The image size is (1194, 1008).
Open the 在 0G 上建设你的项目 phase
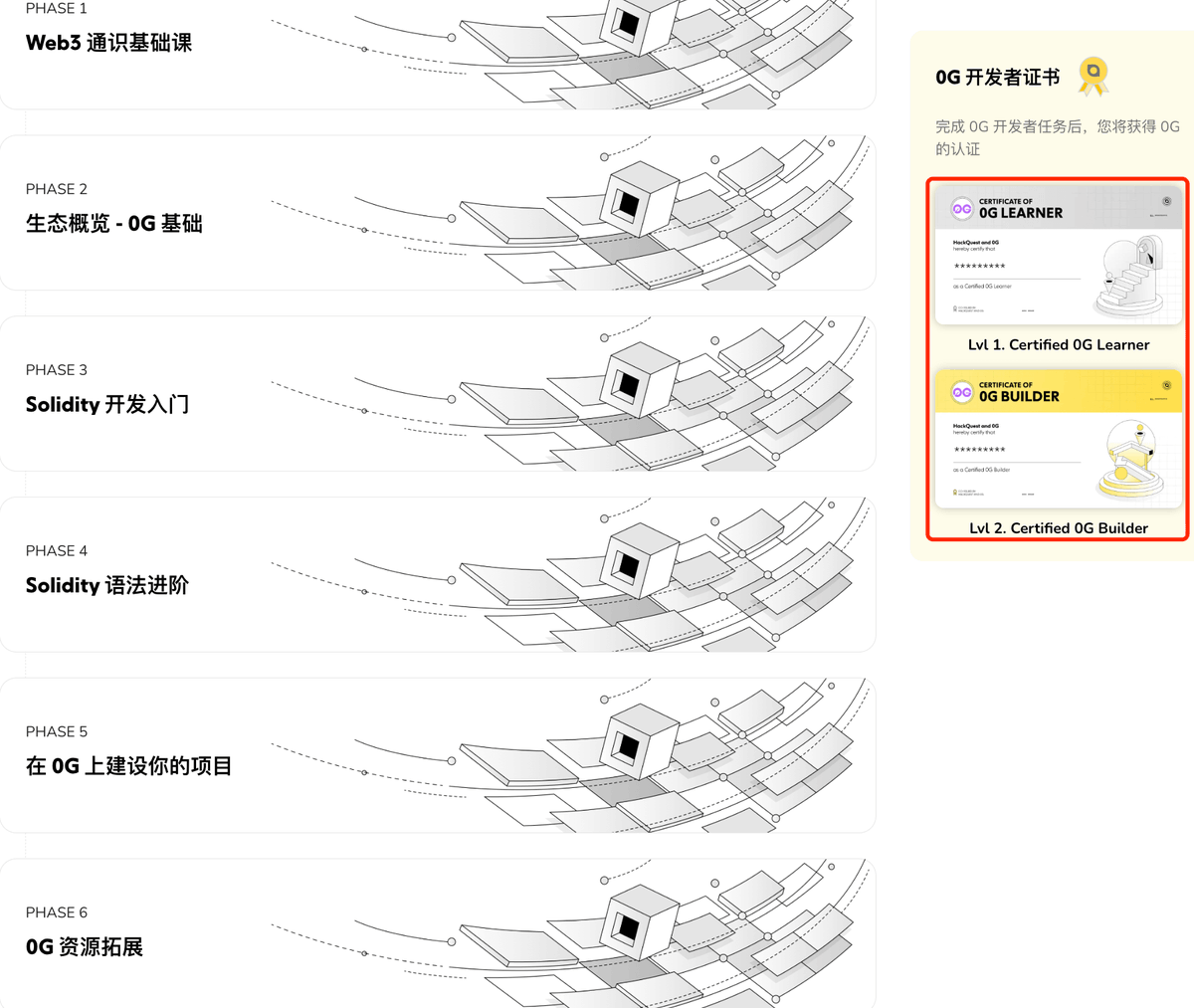coord(438,756)
